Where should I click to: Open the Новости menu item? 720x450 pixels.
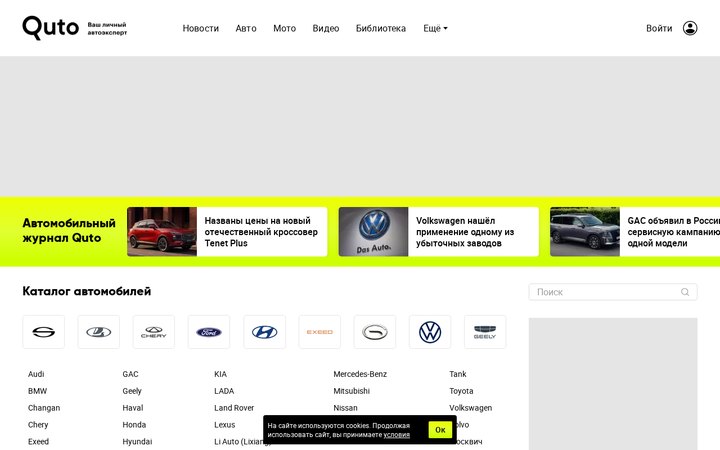pyautogui.click(x=201, y=28)
